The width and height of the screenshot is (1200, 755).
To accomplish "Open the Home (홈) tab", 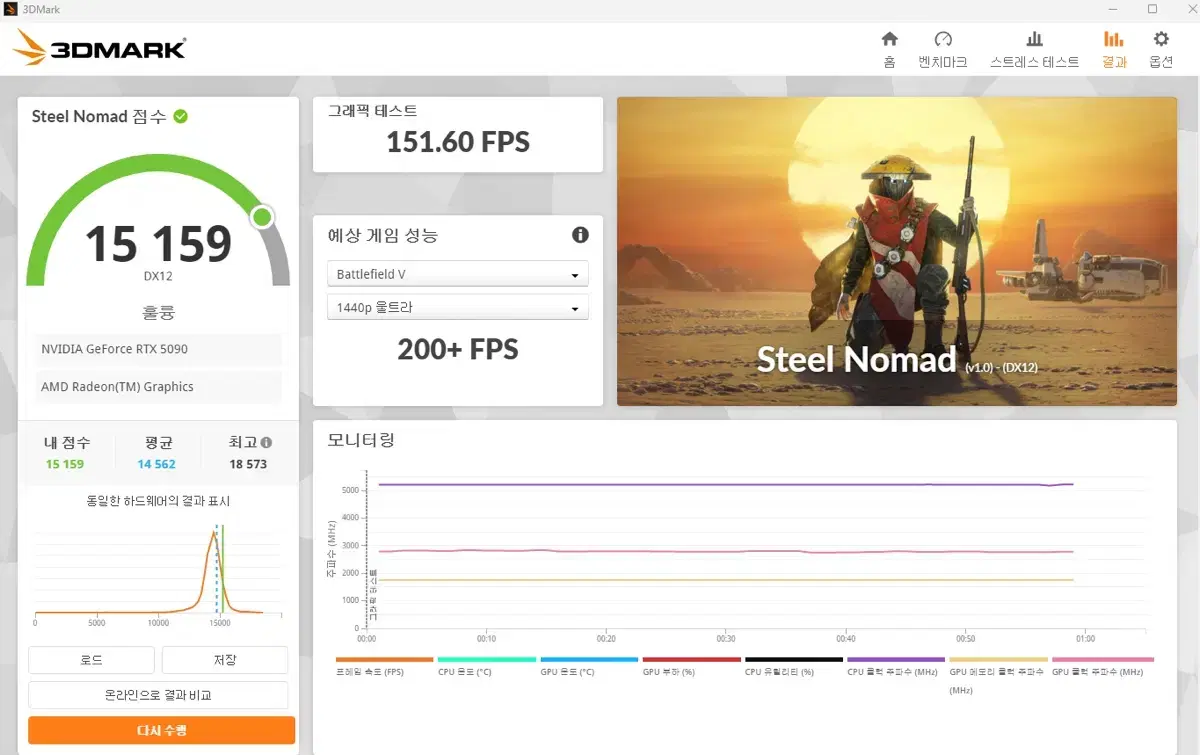I will point(889,49).
